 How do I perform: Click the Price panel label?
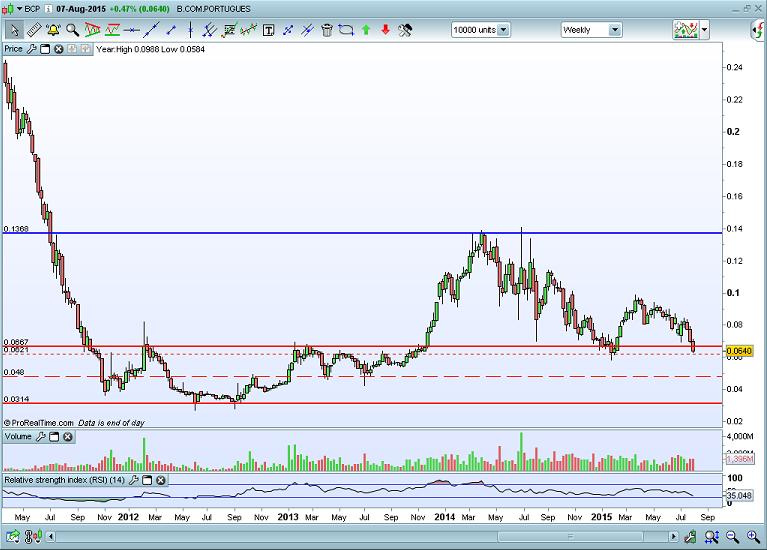[14, 49]
